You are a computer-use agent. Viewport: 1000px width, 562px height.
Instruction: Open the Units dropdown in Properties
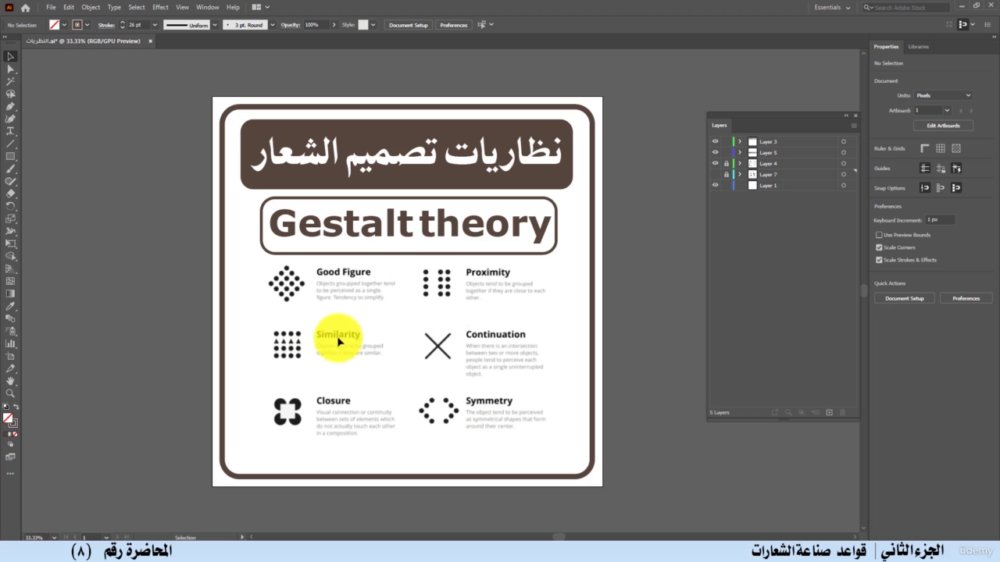point(943,96)
